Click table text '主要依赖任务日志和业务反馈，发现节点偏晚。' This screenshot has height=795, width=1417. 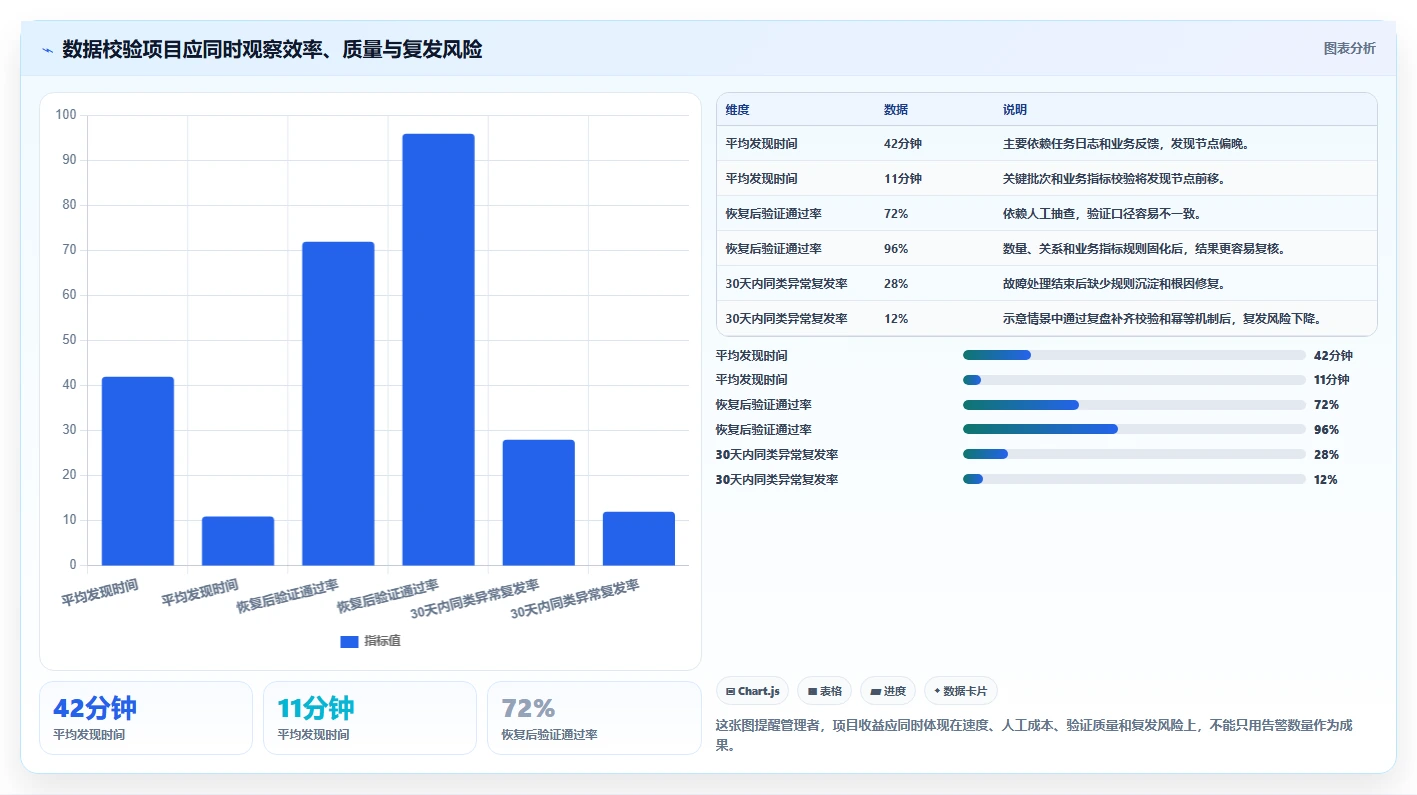pos(1127,144)
